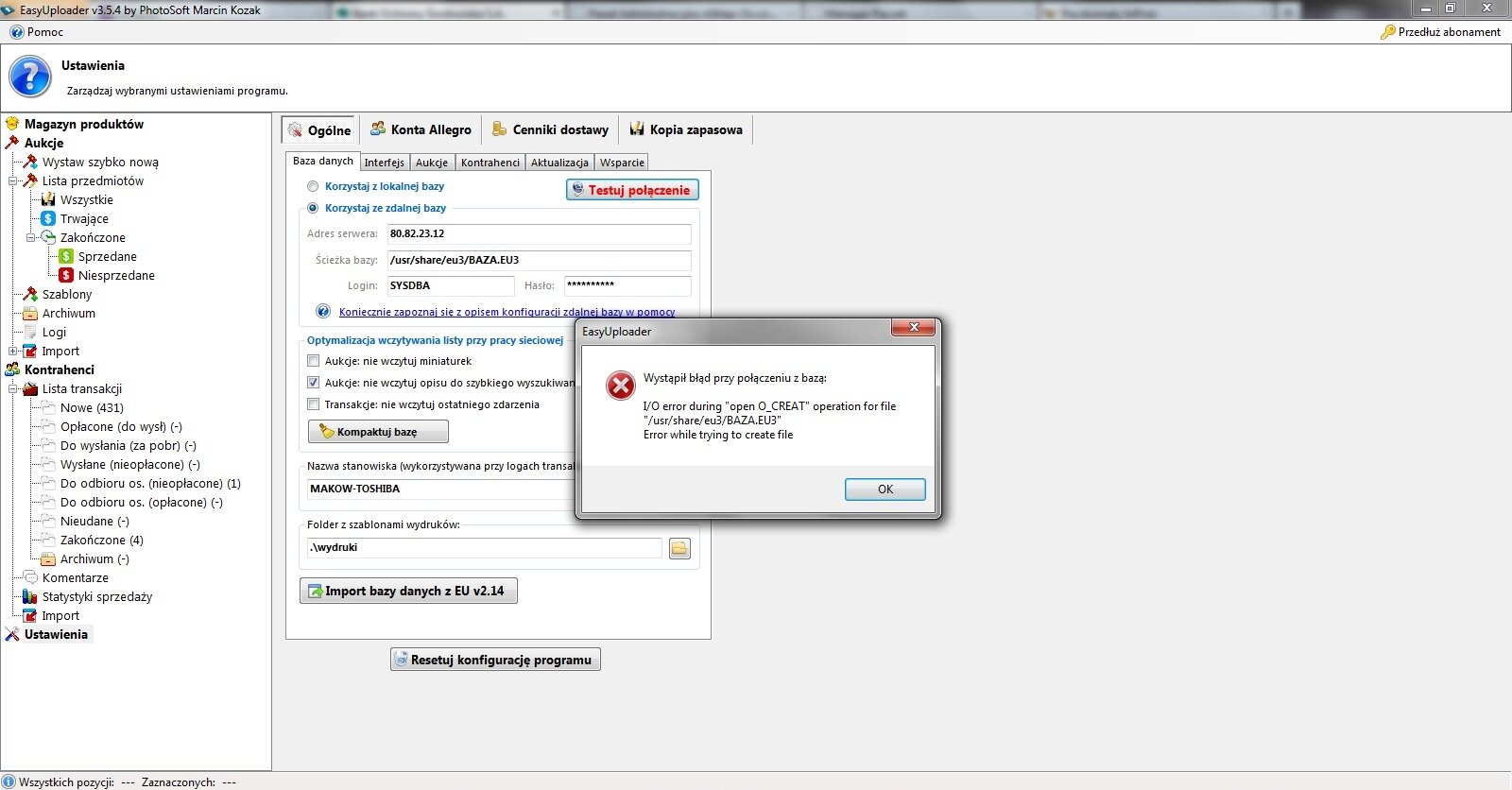Click the folder browse icon beside wydruki path

point(679,548)
